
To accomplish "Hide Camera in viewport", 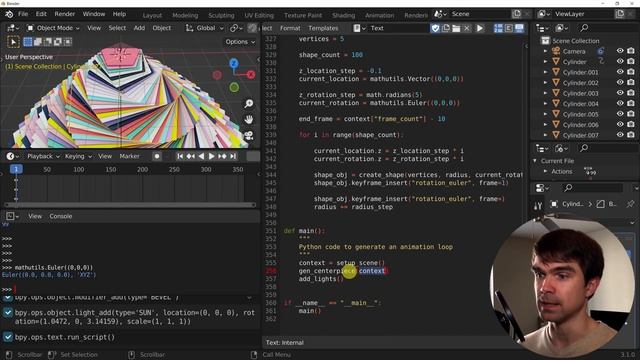I will click(x=620, y=51).
